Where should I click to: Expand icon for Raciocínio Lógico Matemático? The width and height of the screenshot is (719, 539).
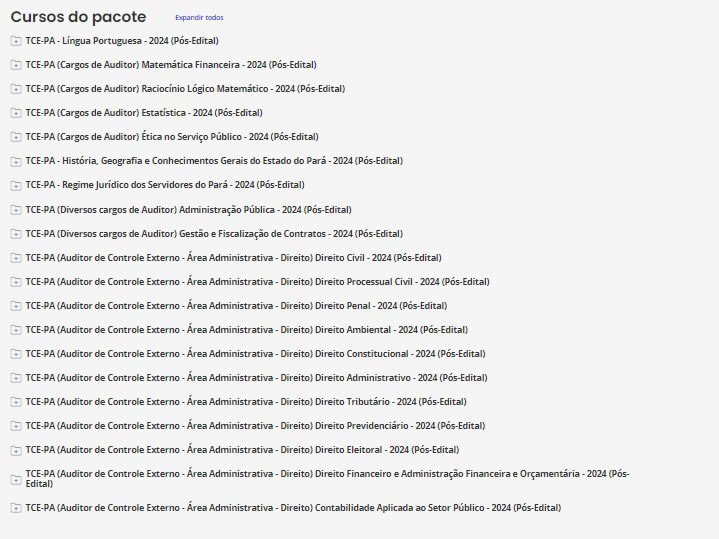15,89
